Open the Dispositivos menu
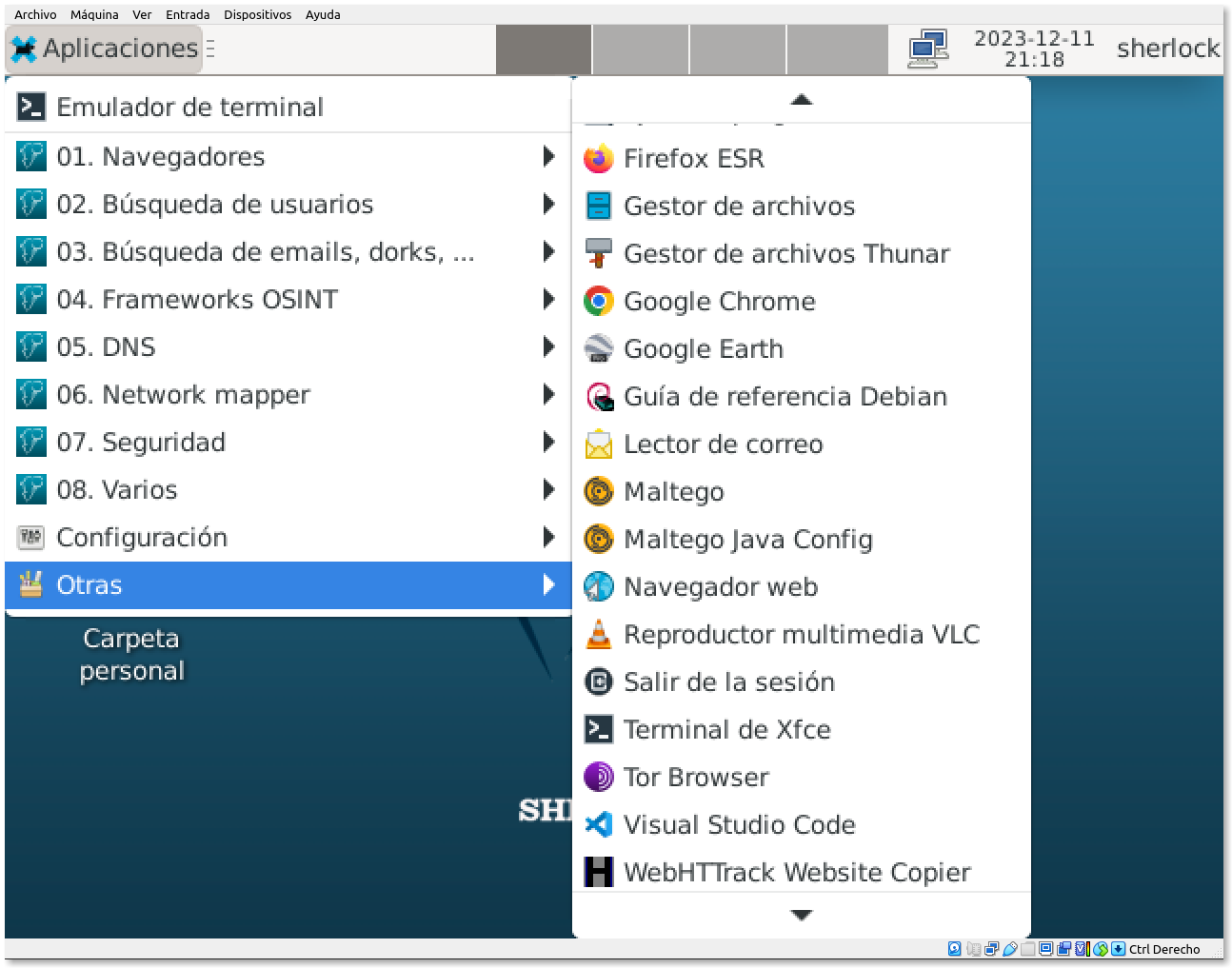Screen dimensions: 1232x968 (x=258, y=14)
